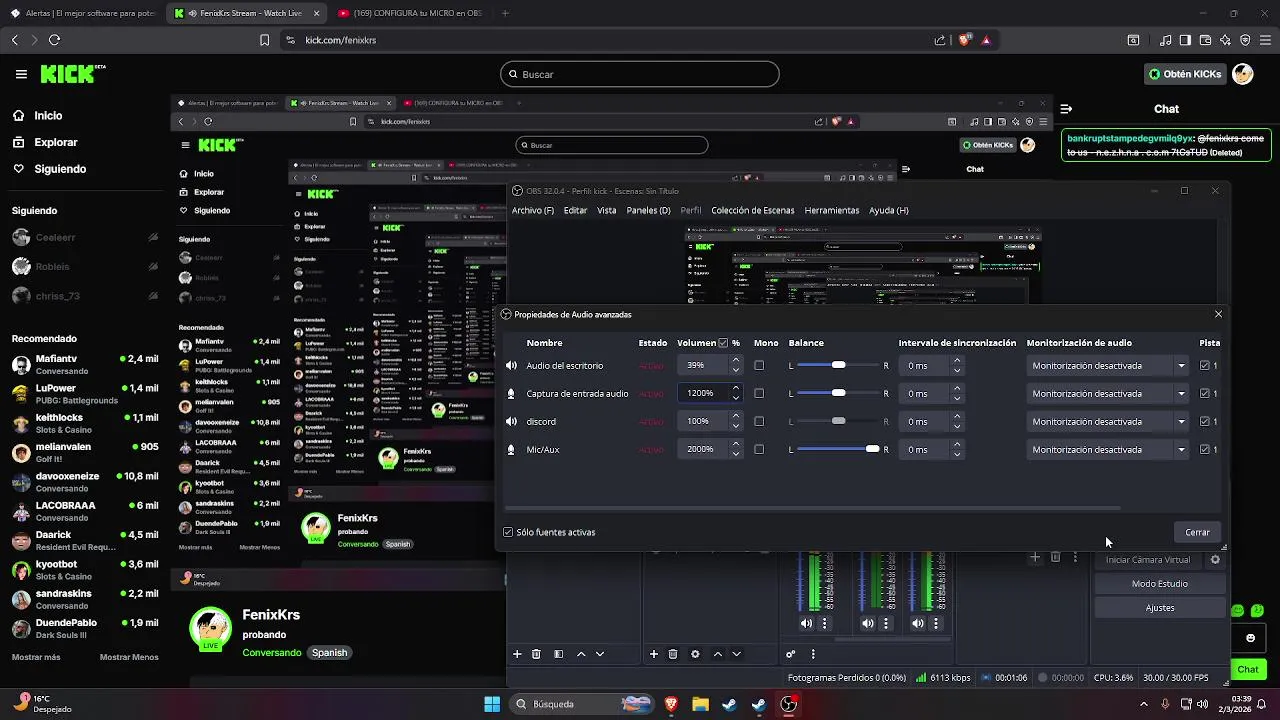Open Colección de Escenas menu
Screen dimensions: 1280x720
[753, 210]
